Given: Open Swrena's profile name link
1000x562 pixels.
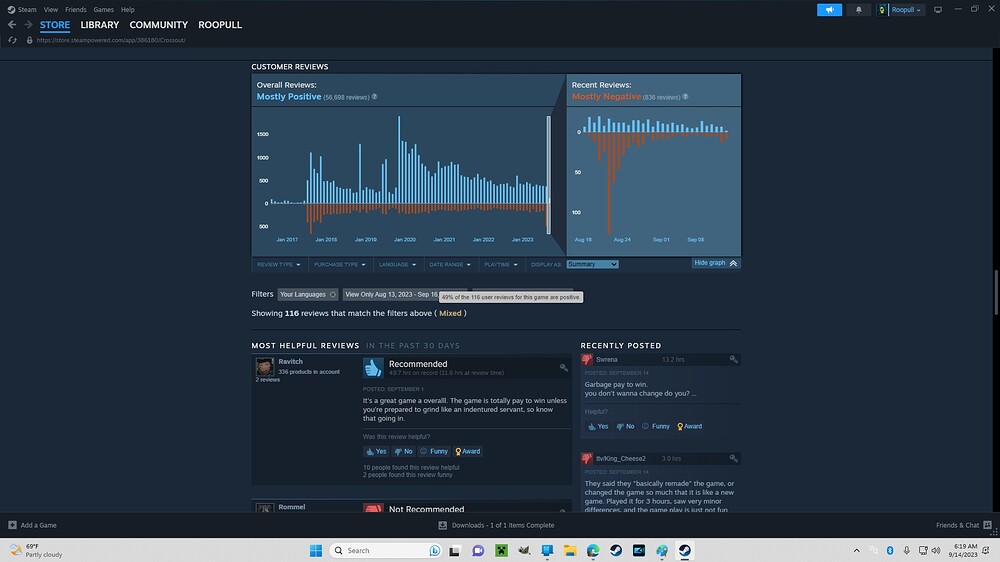Looking at the screenshot, I should [x=607, y=359].
